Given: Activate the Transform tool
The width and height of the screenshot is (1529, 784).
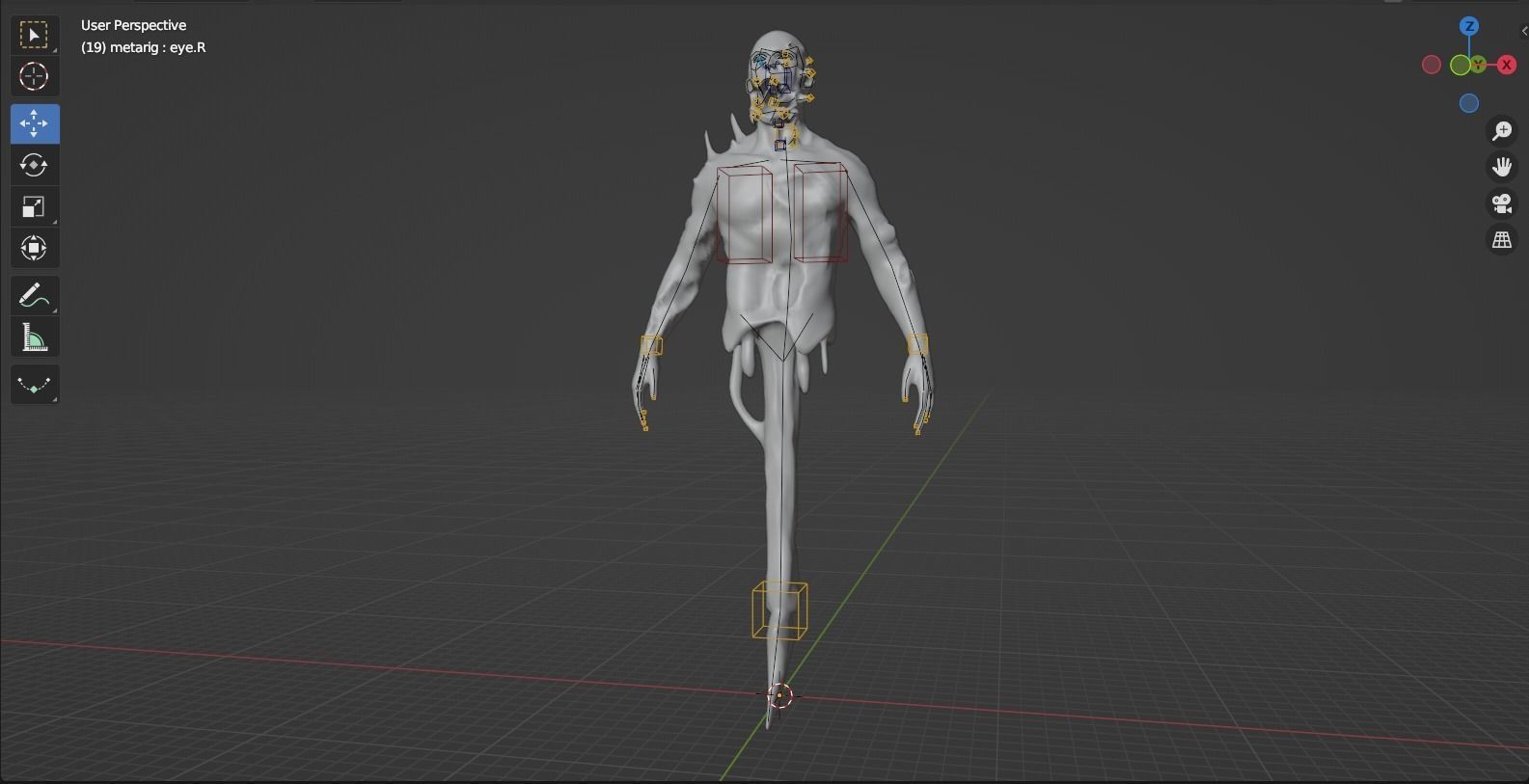Looking at the screenshot, I should (34, 248).
